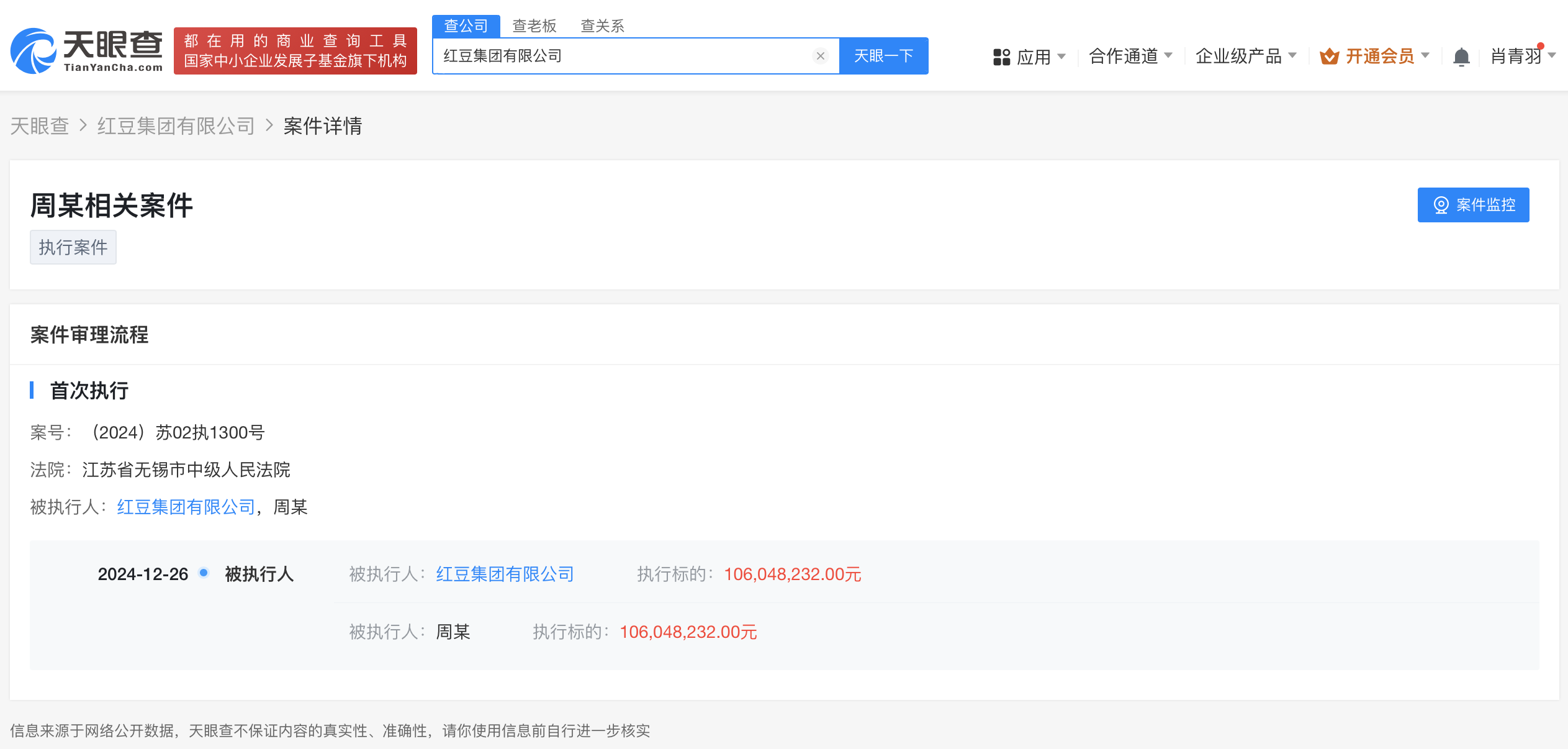Switch to the 查老板 tab
This screenshot has width=1568, height=749.
coord(534,25)
